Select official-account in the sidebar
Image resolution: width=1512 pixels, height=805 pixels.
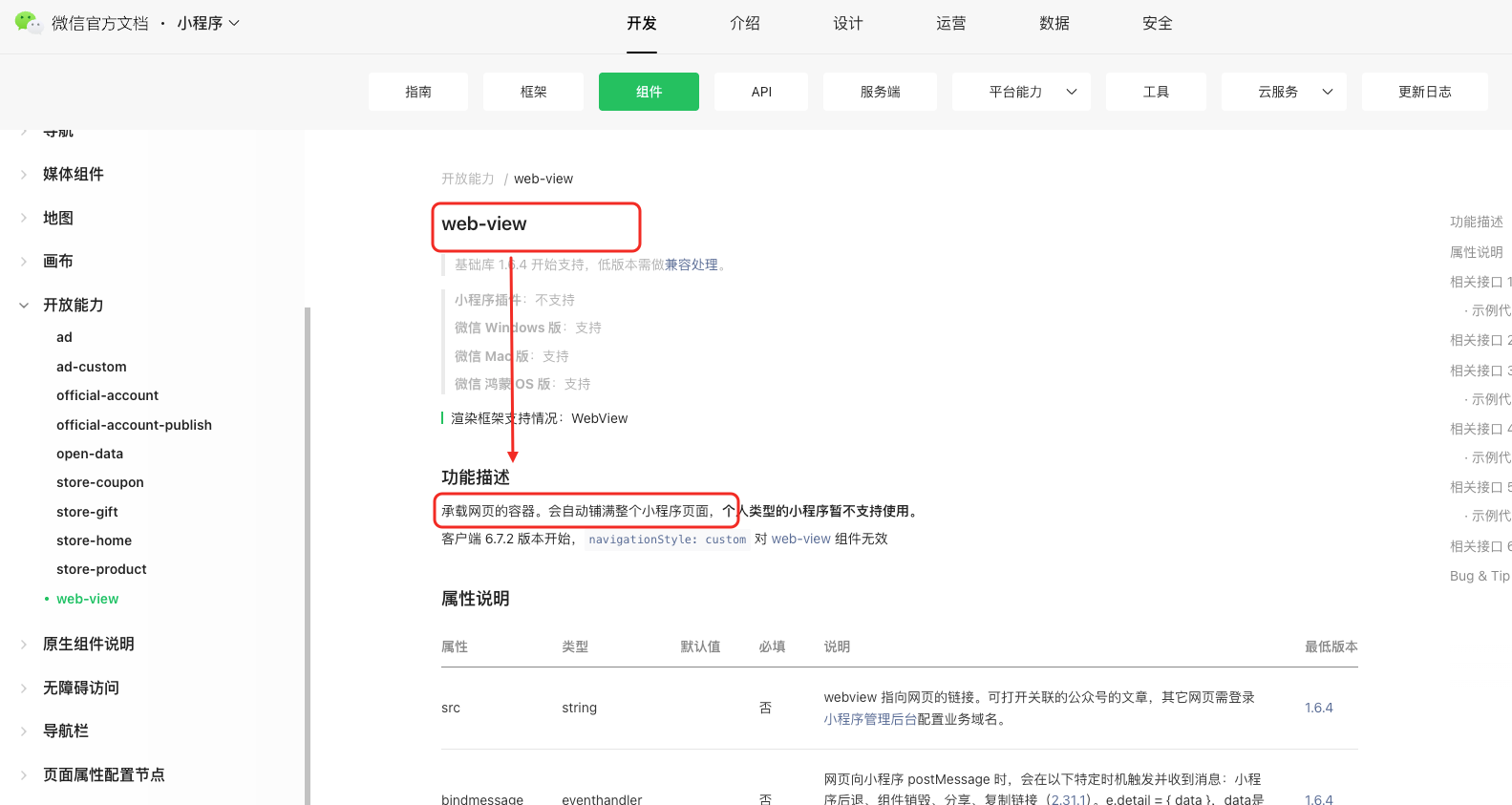coord(107,395)
